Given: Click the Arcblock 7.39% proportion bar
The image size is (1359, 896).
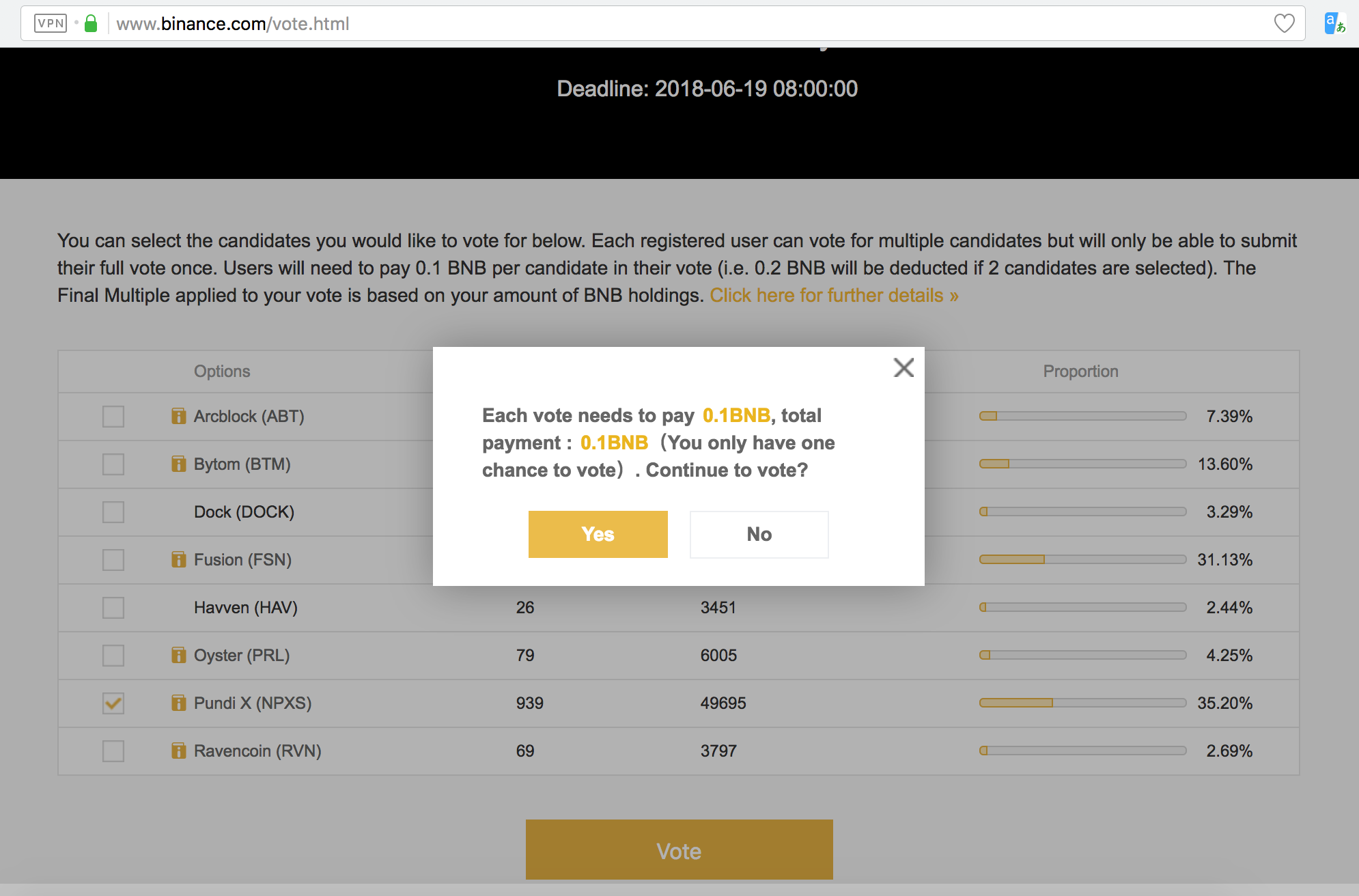Looking at the screenshot, I should point(1082,416).
